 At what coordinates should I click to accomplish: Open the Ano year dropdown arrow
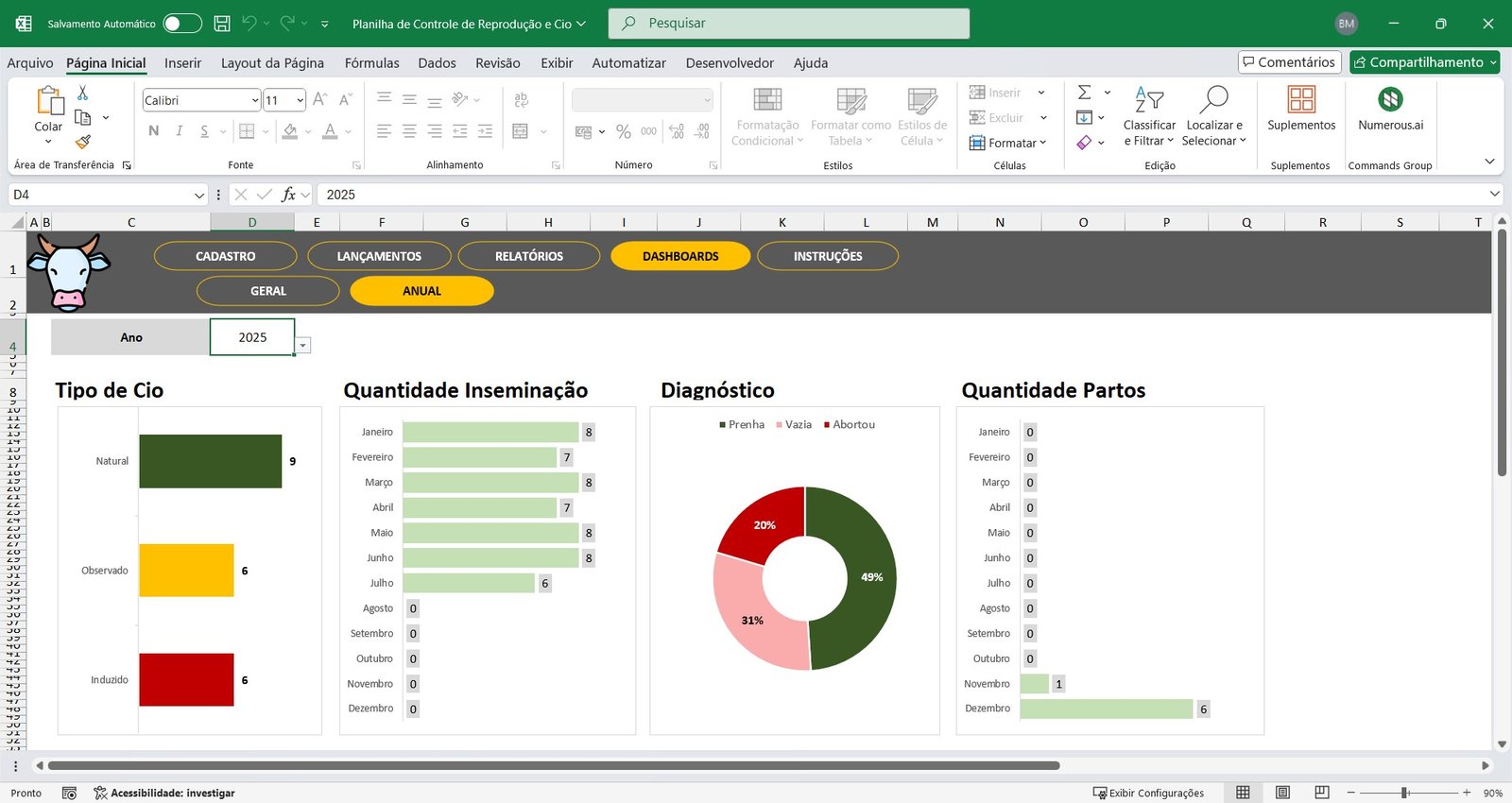pos(302,346)
